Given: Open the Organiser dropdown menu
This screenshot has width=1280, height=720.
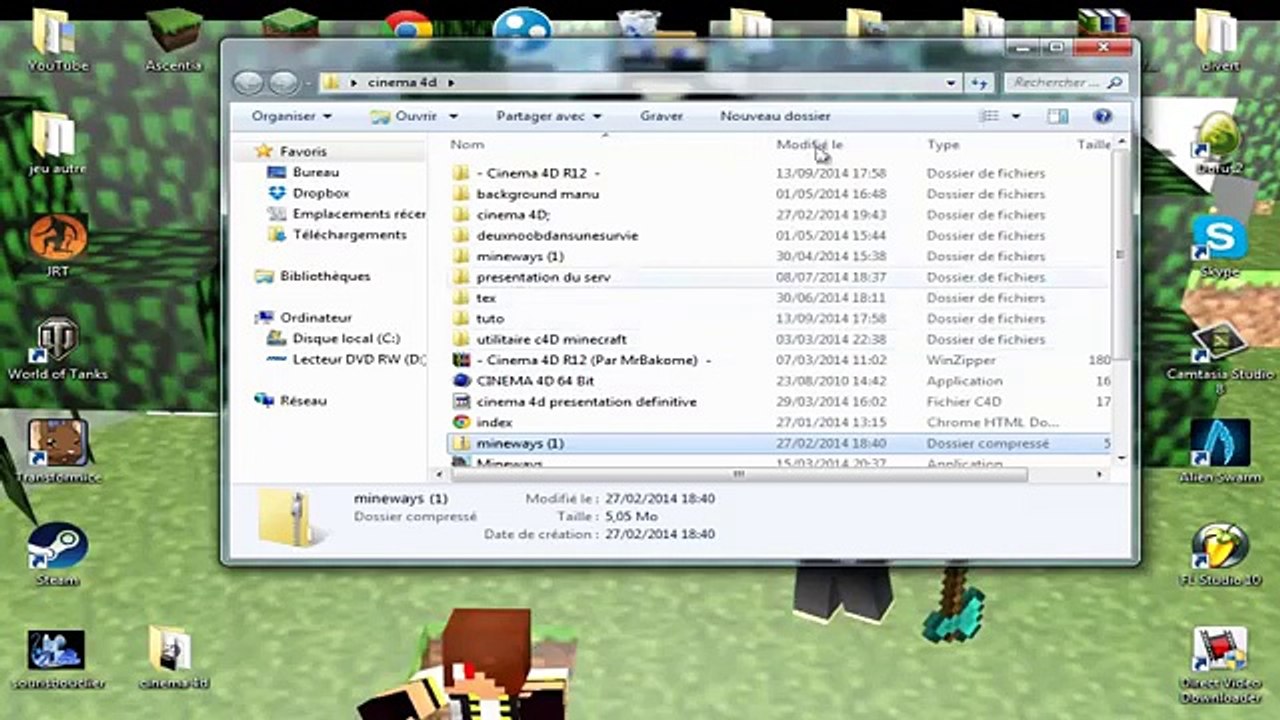Looking at the screenshot, I should coord(291,116).
